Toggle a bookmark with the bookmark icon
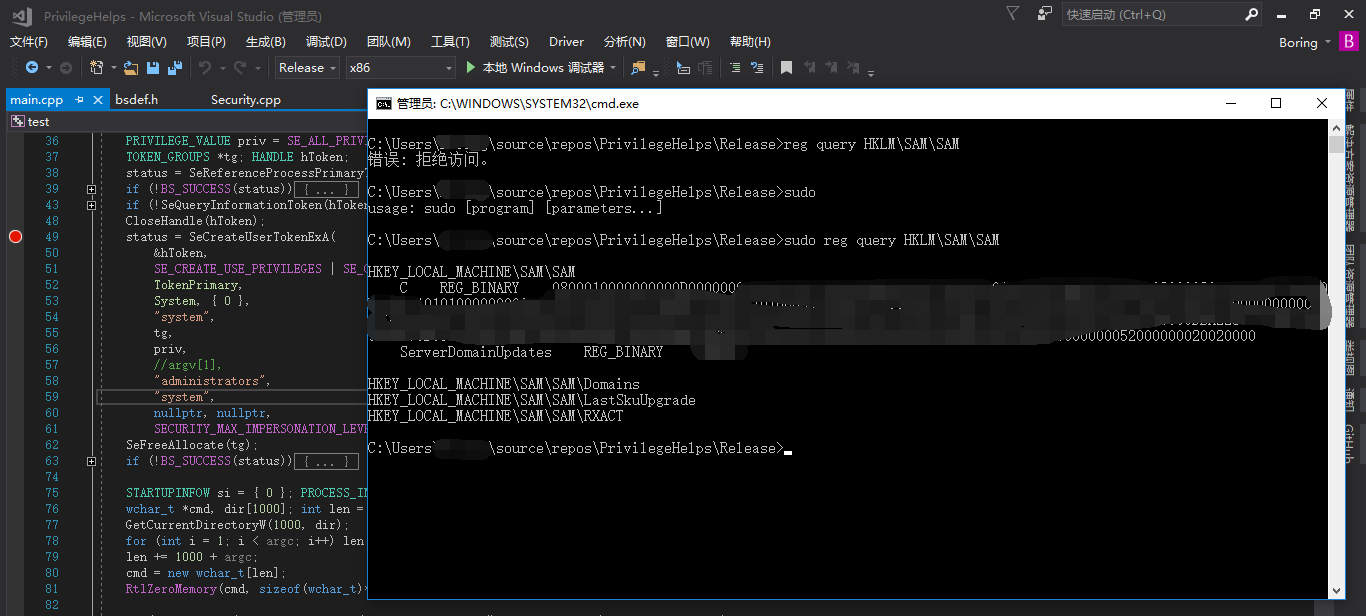The image size is (1366, 616). click(786, 68)
